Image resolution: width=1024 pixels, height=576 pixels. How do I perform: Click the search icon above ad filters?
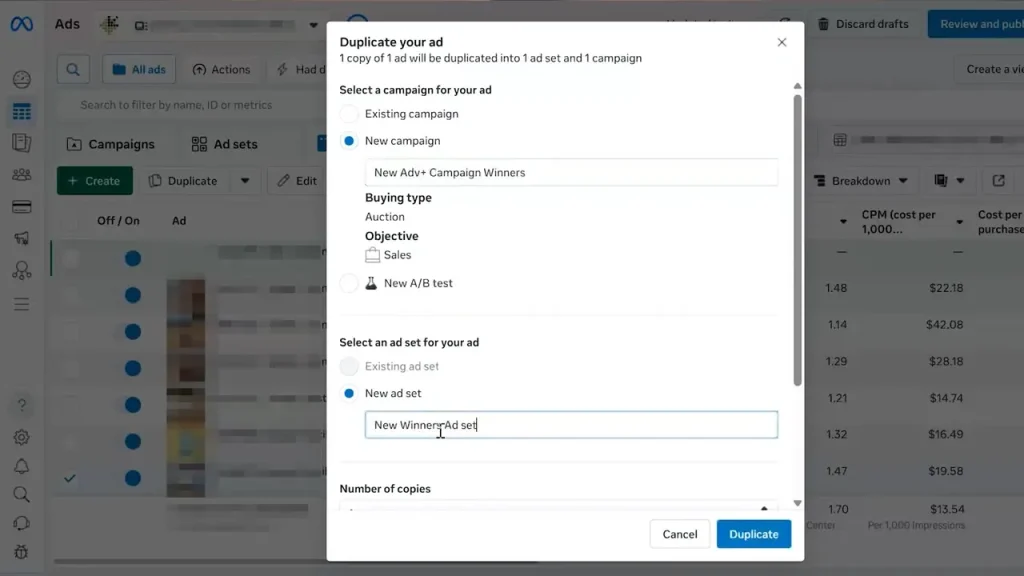[73, 69]
